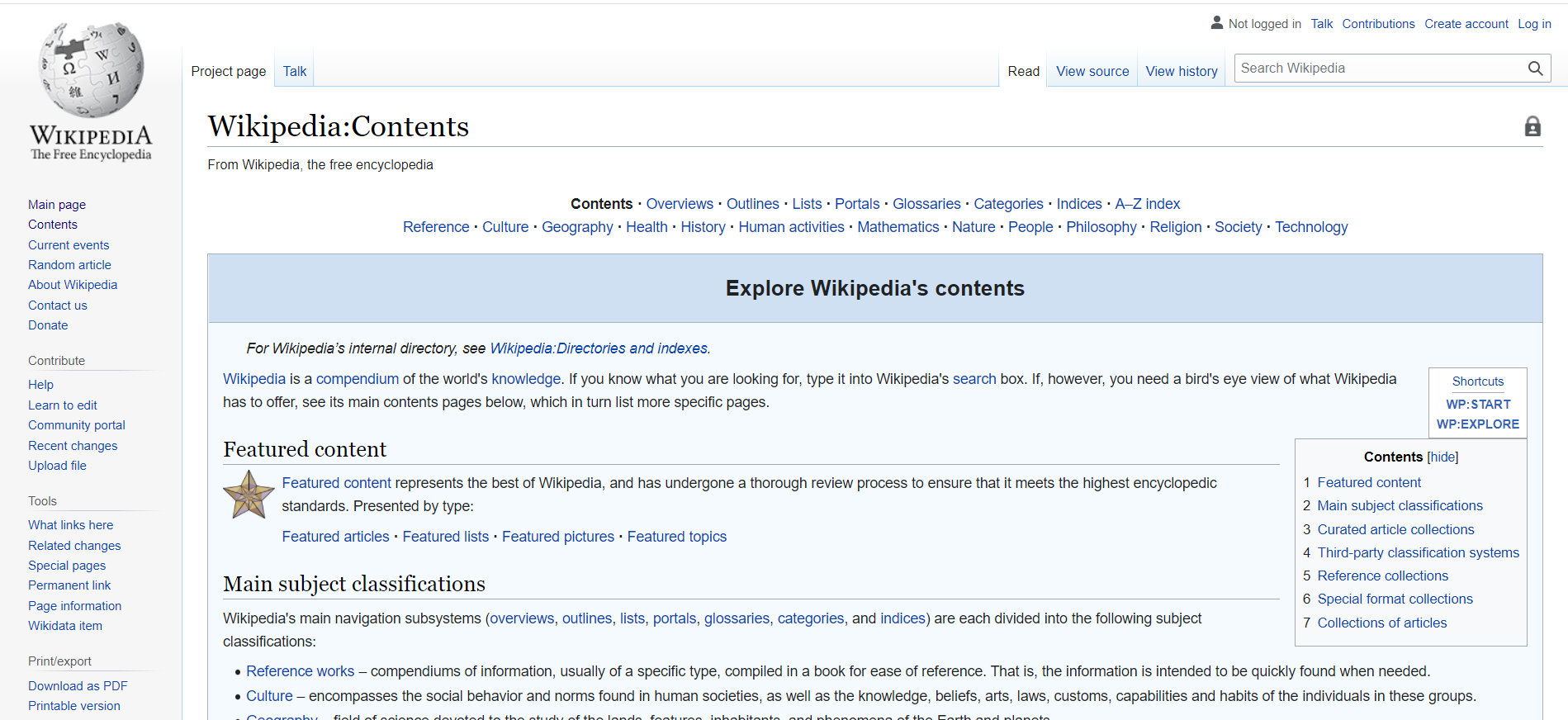Click the search magnifying glass icon
Viewport: 1568px width, 720px height.
tap(1535, 69)
